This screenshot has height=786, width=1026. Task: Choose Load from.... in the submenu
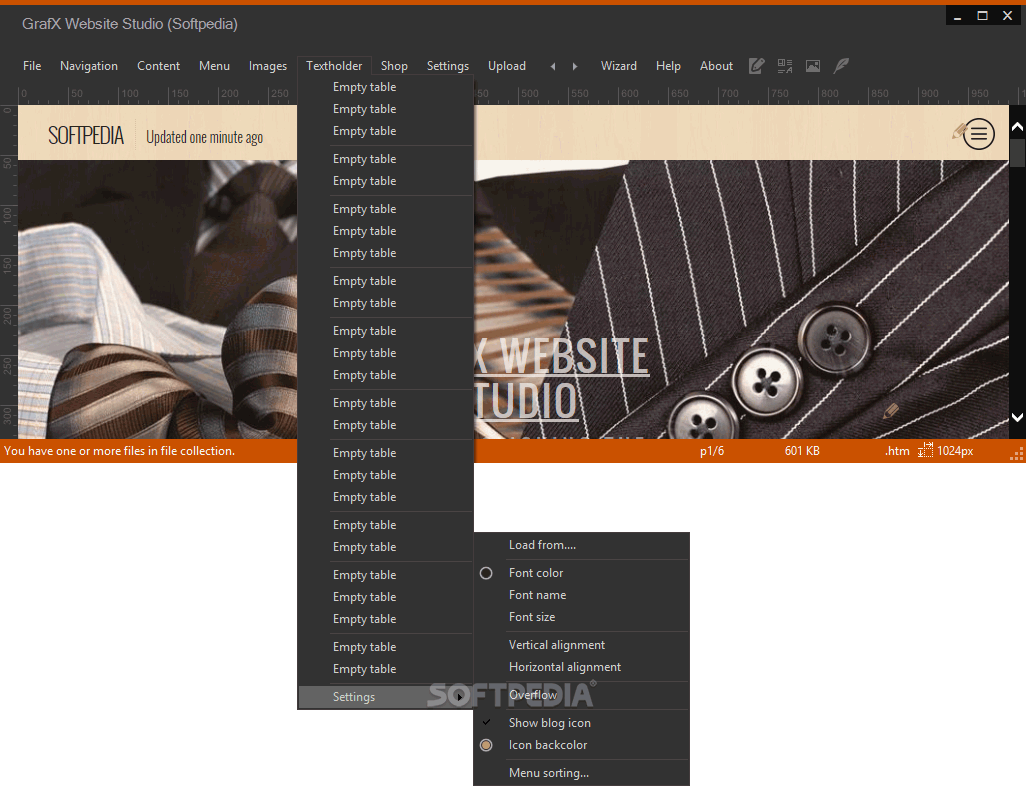[581, 545]
